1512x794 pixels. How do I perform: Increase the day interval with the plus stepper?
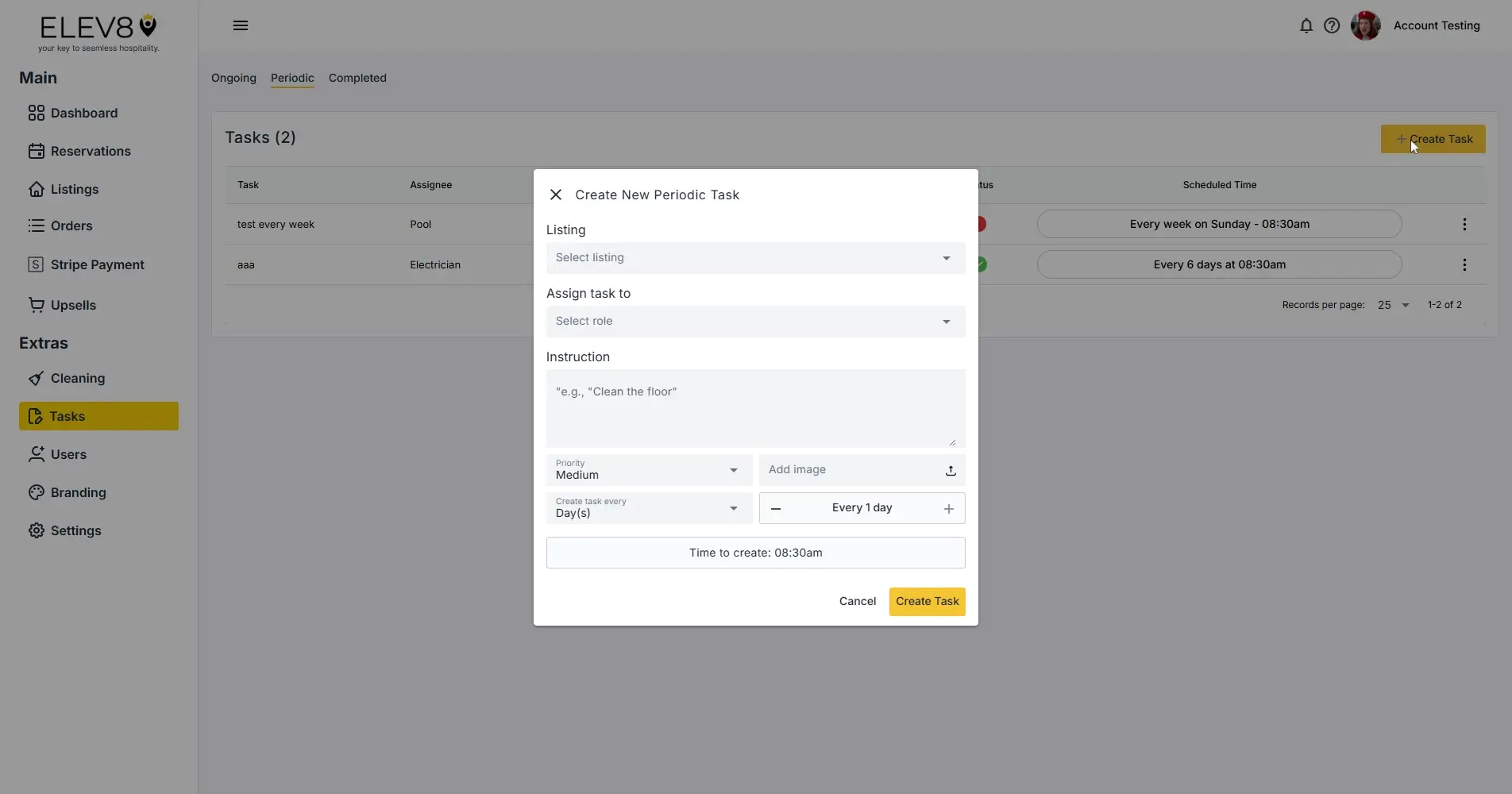(x=947, y=508)
